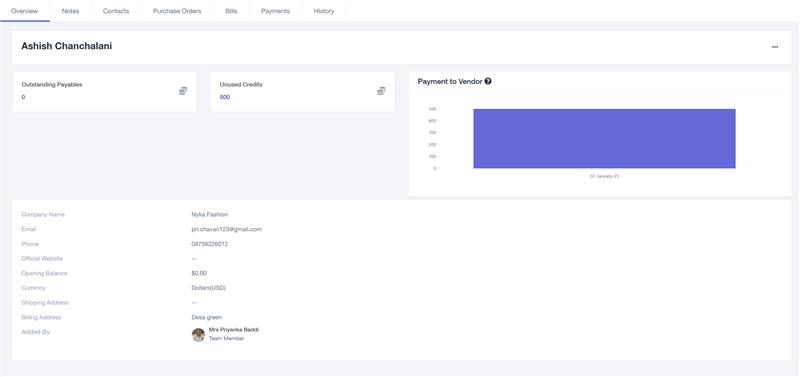The width and height of the screenshot is (800, 377).
Task: Open the three-dot more options menu
Action: (774, 47)
